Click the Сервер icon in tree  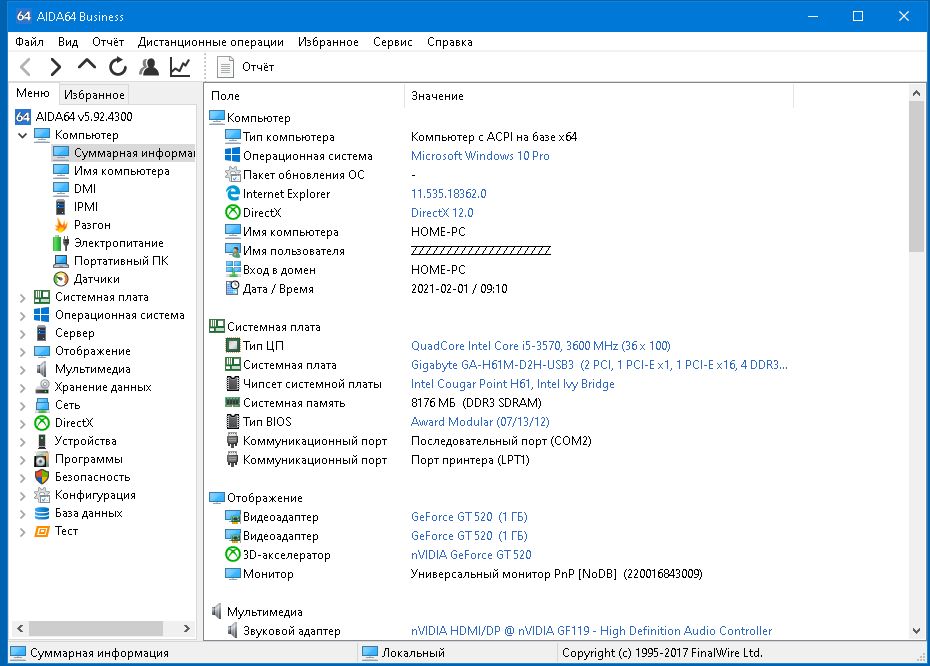[42, 333]
